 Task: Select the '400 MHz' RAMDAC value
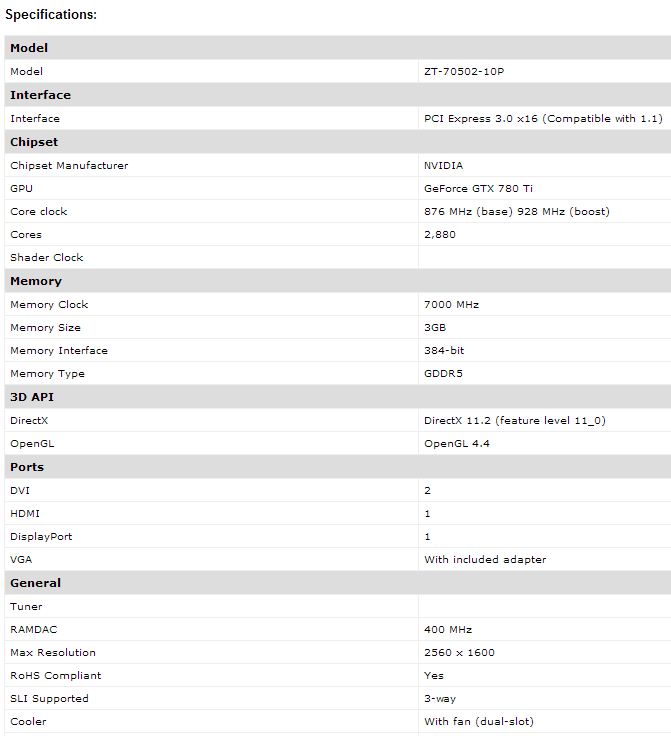click(x=448, y=629)
